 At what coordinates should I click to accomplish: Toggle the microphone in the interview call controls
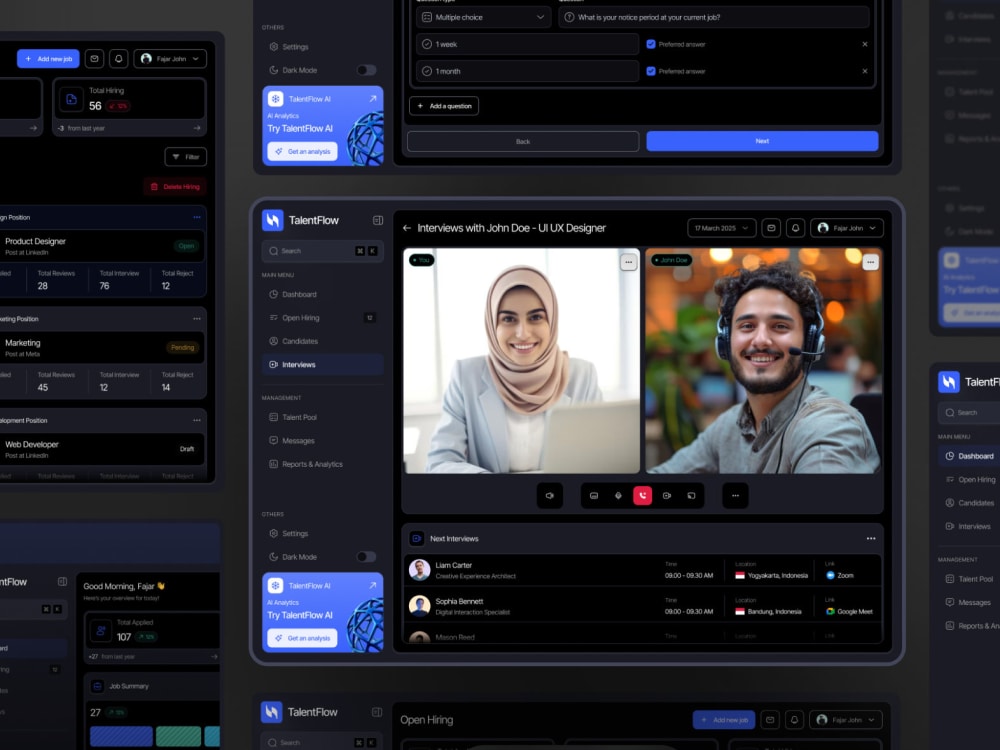coord(618,496)
